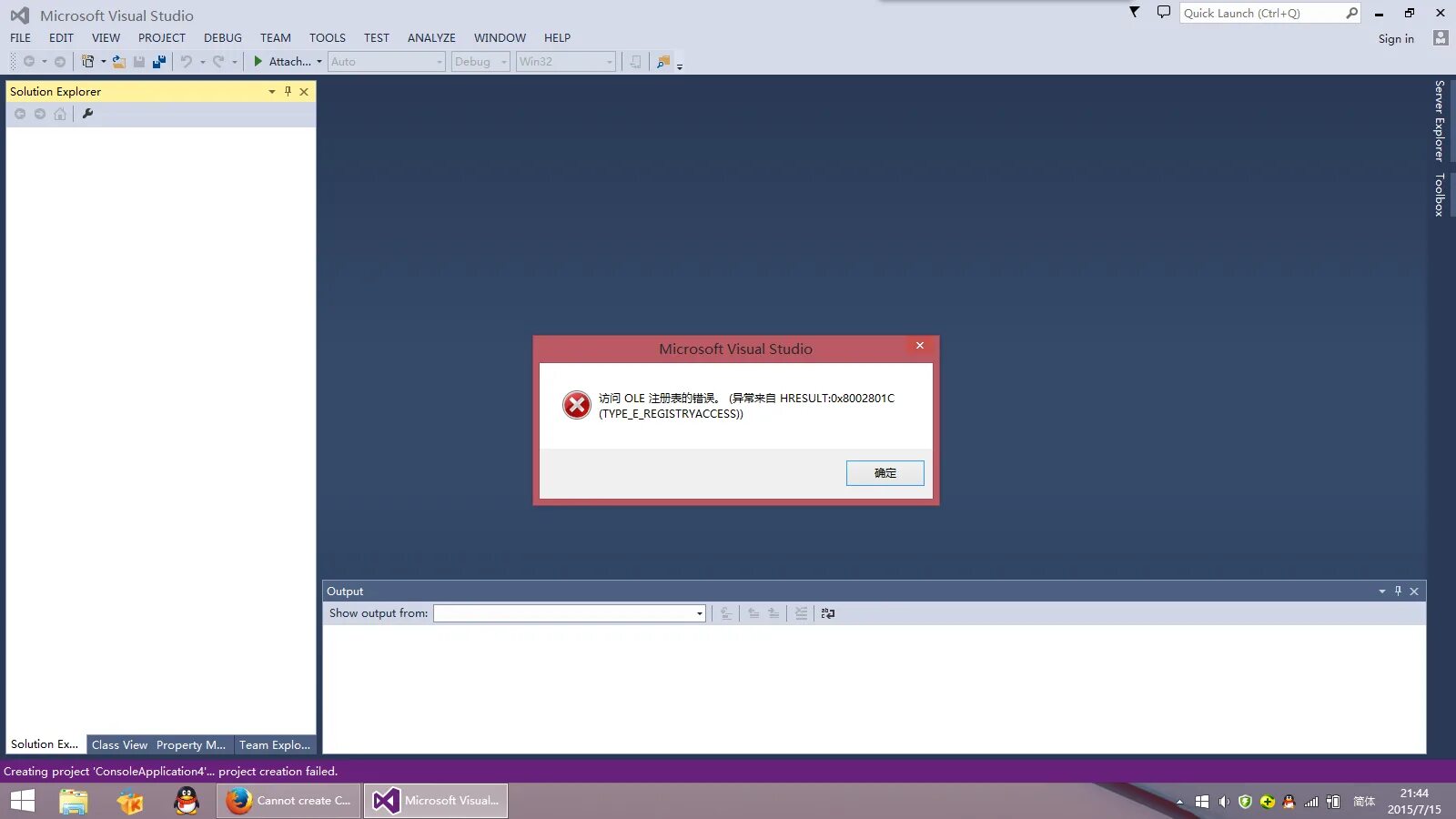
Task: Click the volume speaker tray icon
Action: [1224, 802]
